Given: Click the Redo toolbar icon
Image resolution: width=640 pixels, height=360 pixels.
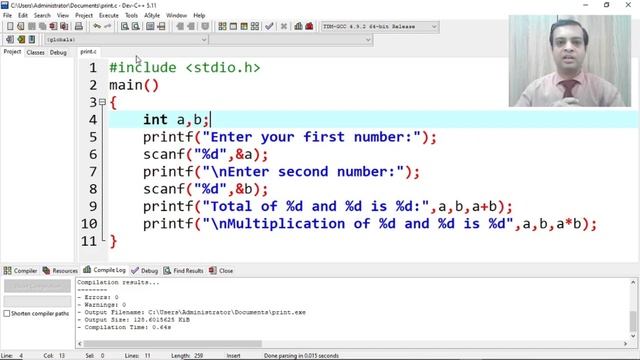Looking at the screenshot, I should tap(107, 27).
